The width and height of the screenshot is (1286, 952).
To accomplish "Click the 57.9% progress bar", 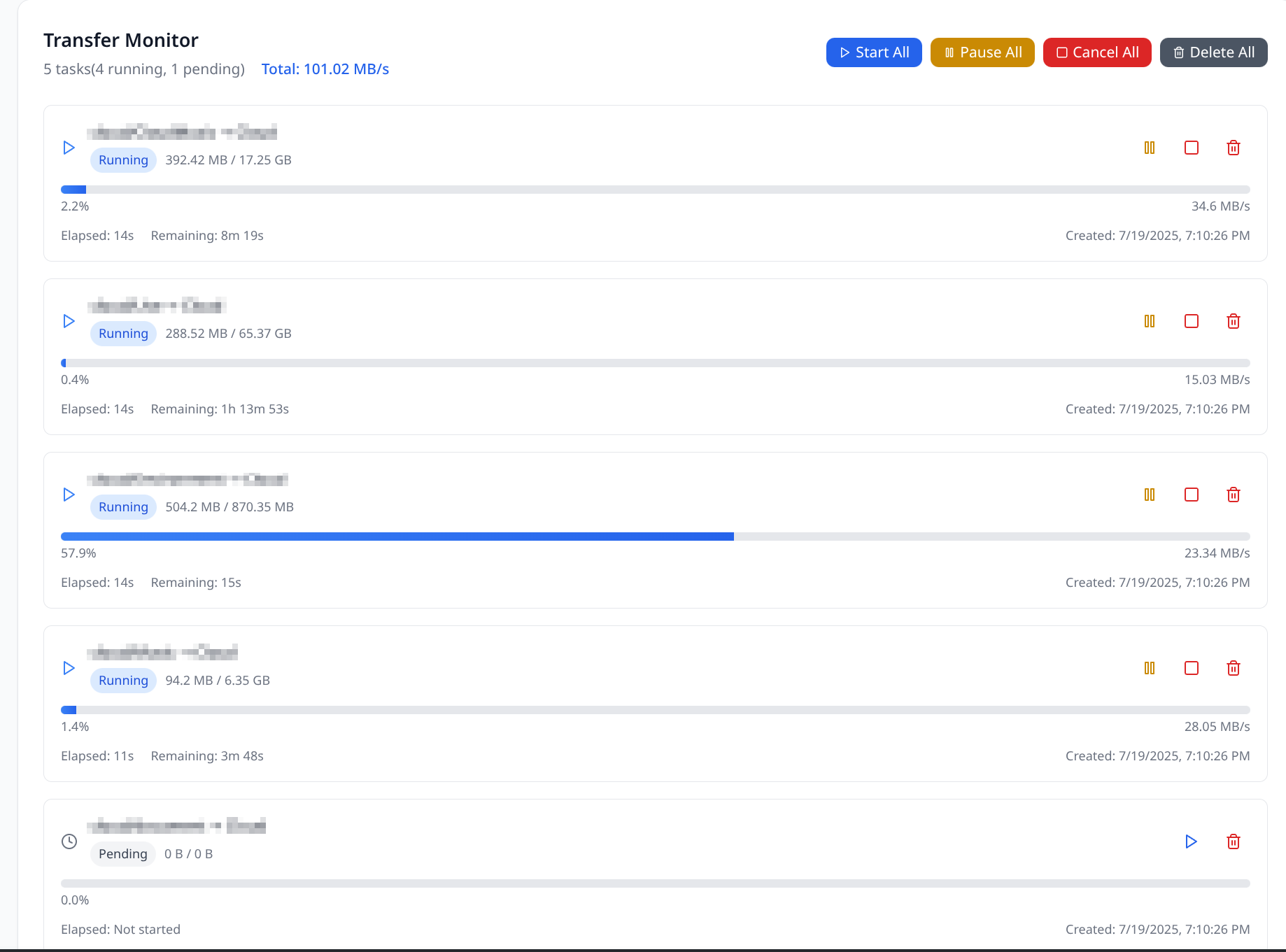I will pos(655,537).
